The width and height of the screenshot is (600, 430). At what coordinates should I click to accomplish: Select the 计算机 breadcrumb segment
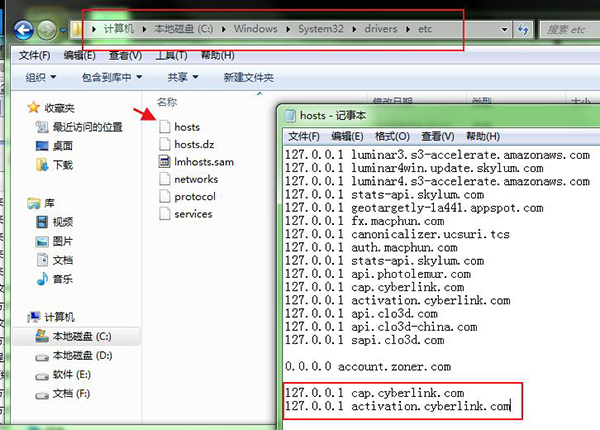[x=119, y=29]
